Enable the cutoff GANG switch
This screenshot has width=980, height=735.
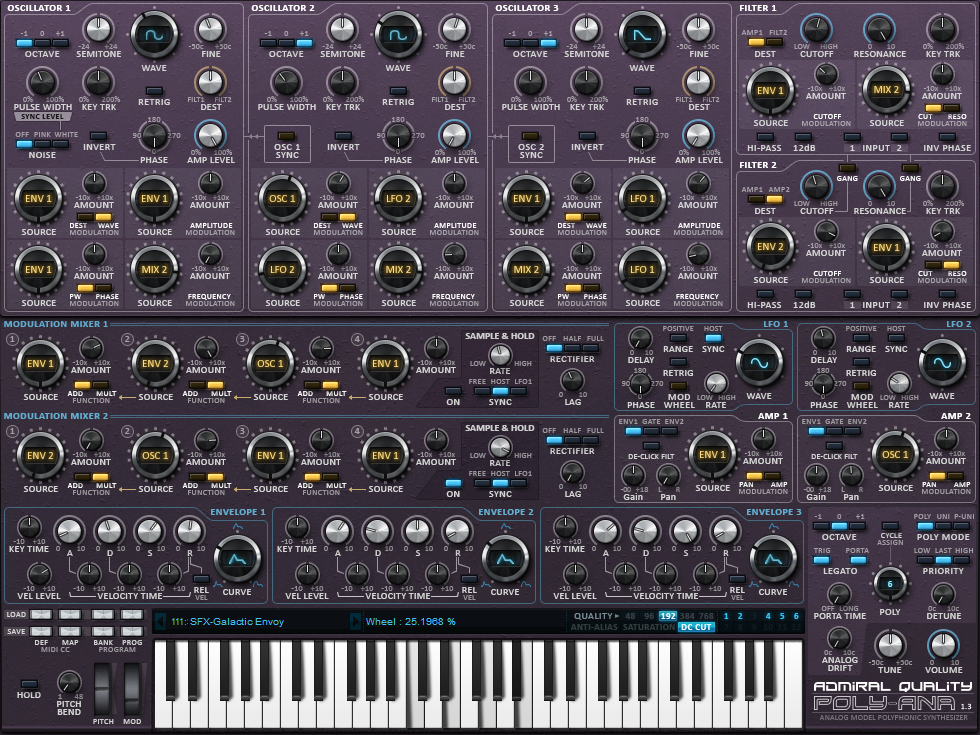(847, 168)
